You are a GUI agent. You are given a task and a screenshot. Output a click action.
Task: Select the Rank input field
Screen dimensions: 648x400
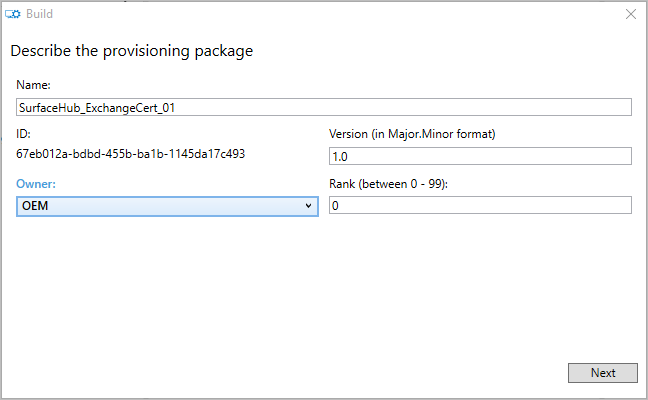pos(480,205)
